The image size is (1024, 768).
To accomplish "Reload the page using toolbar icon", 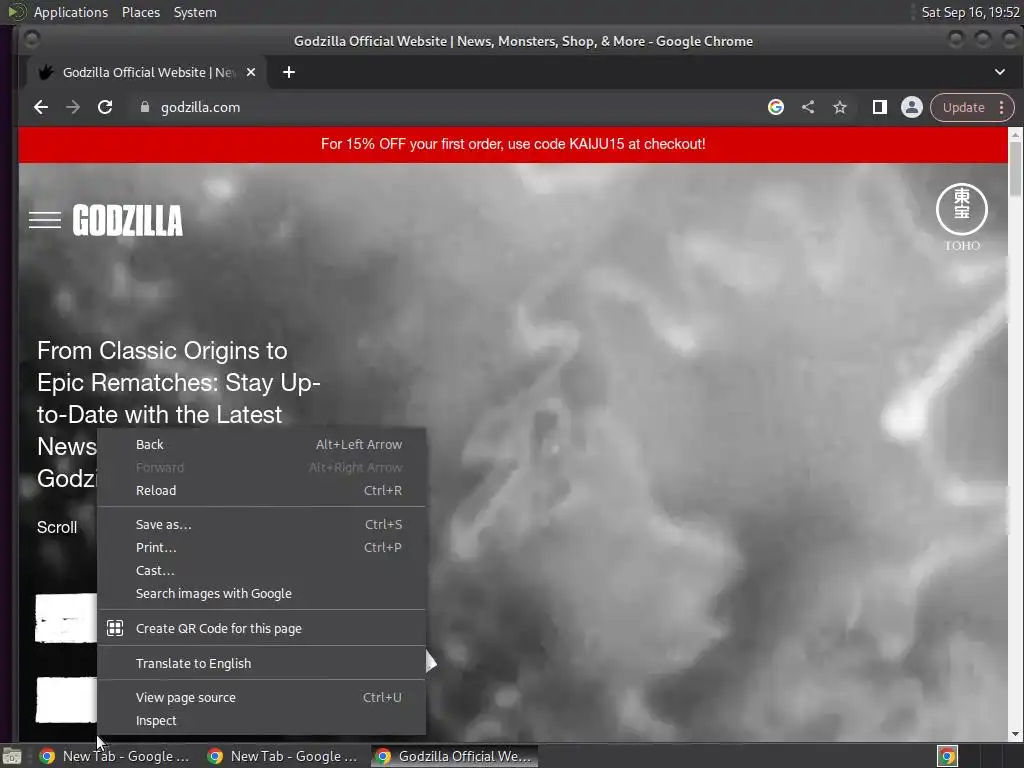I will coord(104,107).
